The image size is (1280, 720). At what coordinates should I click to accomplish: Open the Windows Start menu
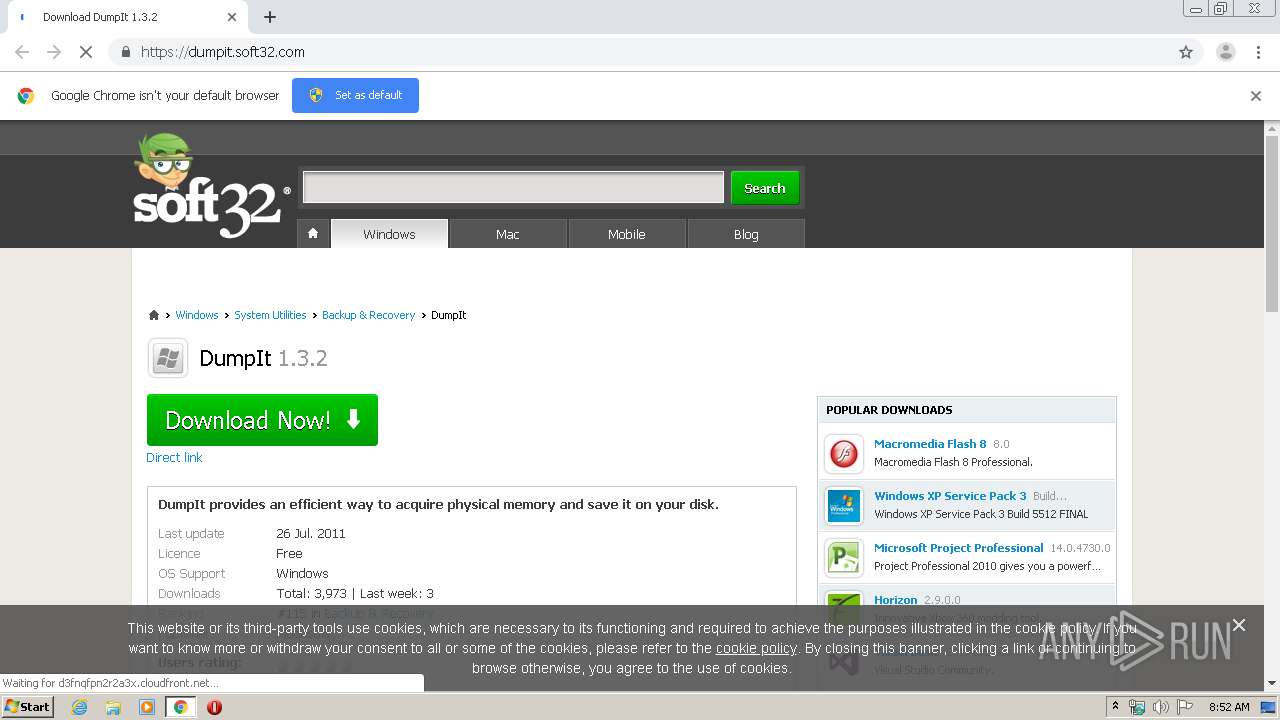(x=27, y=707)
